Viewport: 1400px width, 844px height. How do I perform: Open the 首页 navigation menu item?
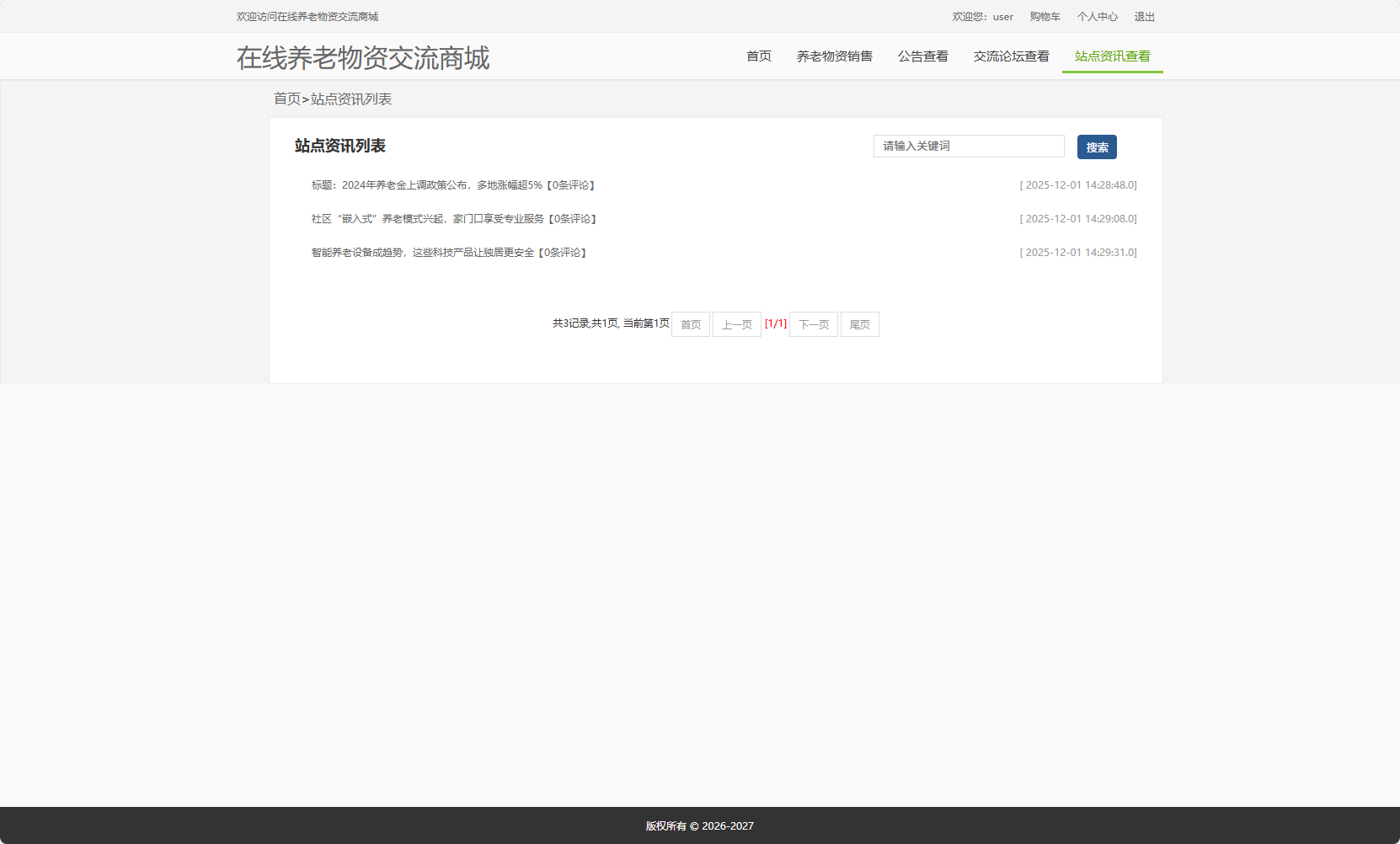[759, 56]
